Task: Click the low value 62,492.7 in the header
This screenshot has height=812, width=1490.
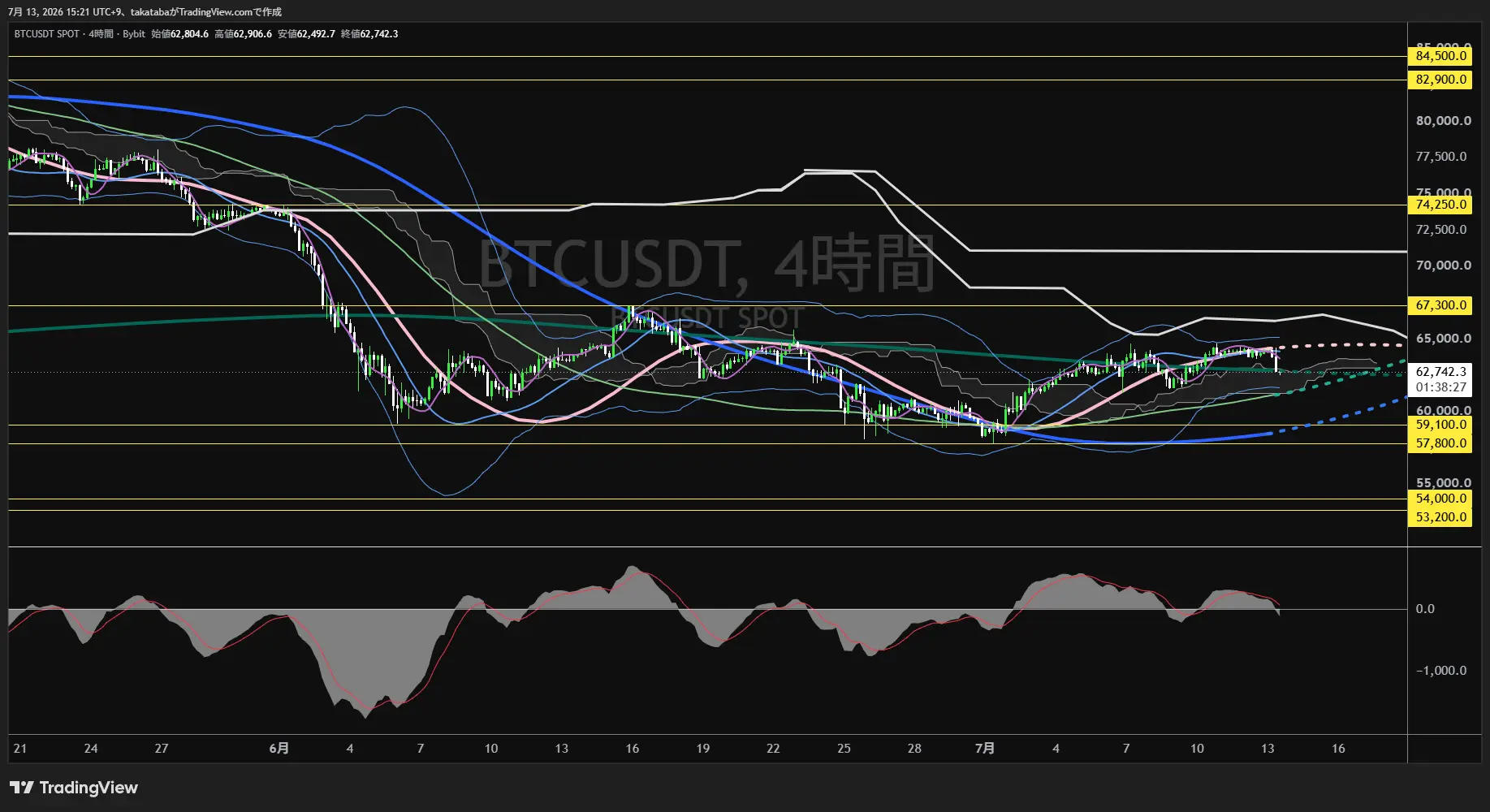Action: click(316, 34)
